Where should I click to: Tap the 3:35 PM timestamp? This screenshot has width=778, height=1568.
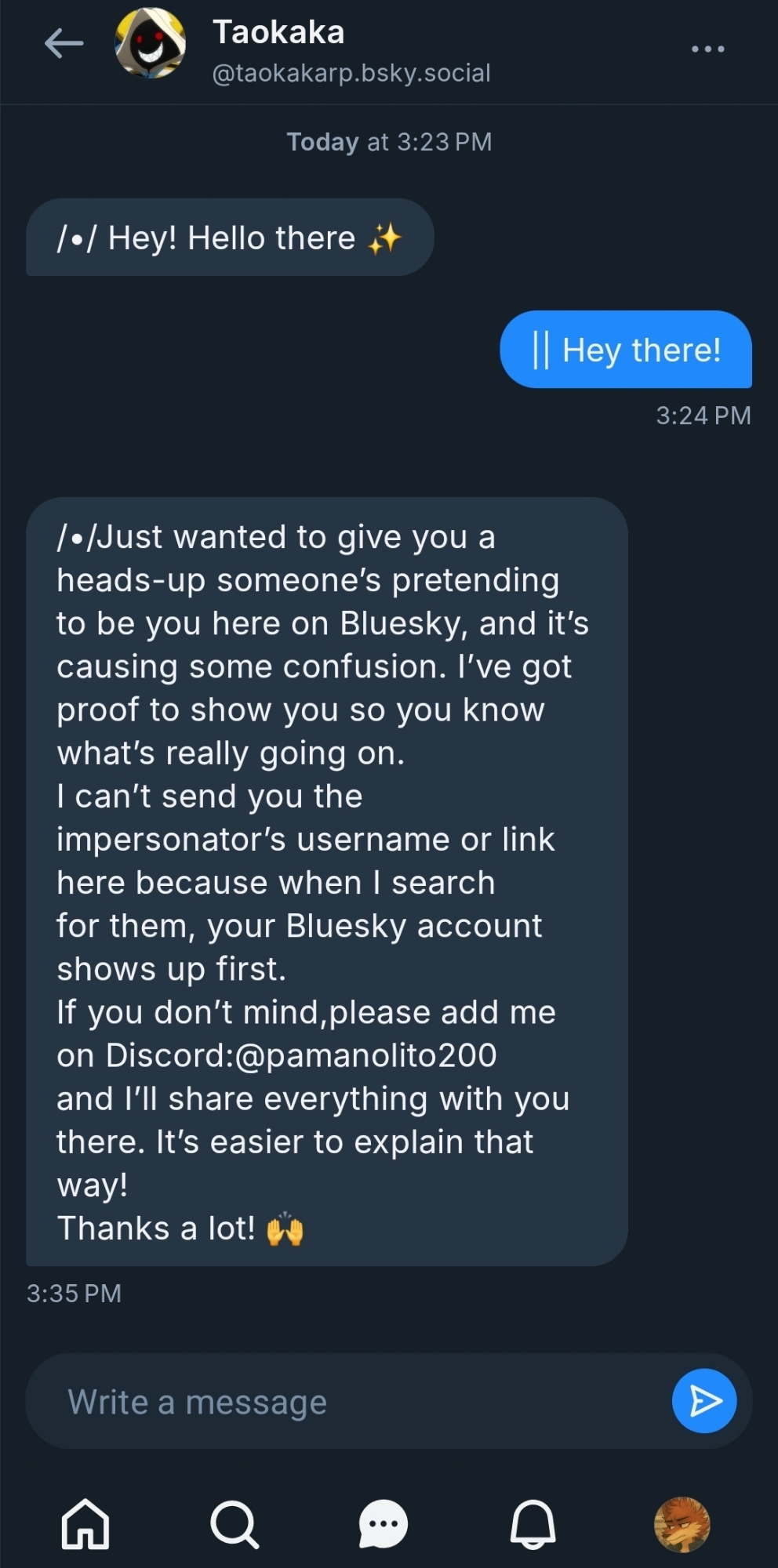(x=74, y=1294)
